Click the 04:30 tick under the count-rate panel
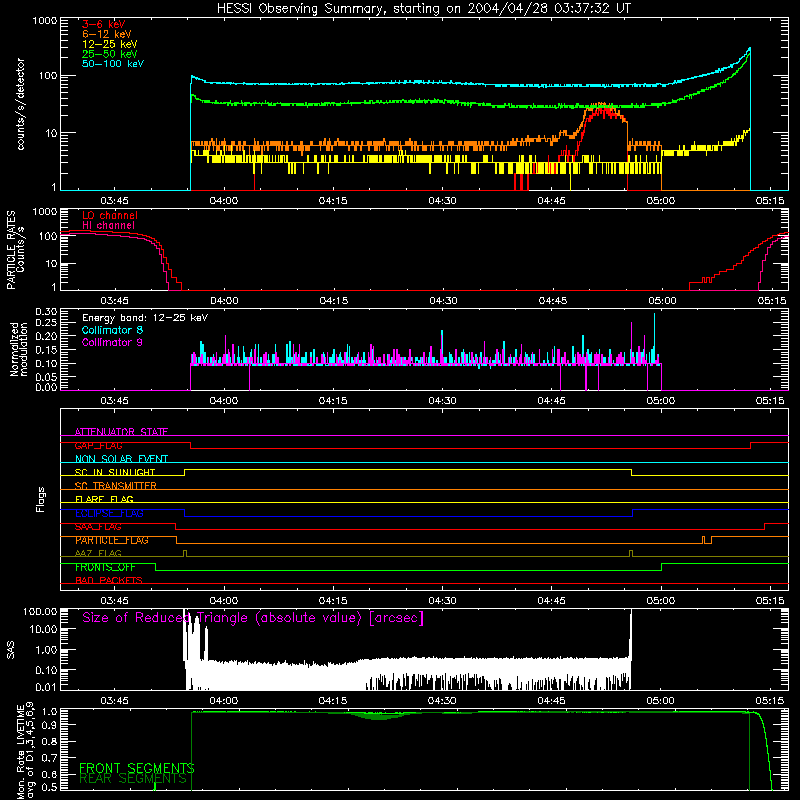 click(x=442, y=201)
